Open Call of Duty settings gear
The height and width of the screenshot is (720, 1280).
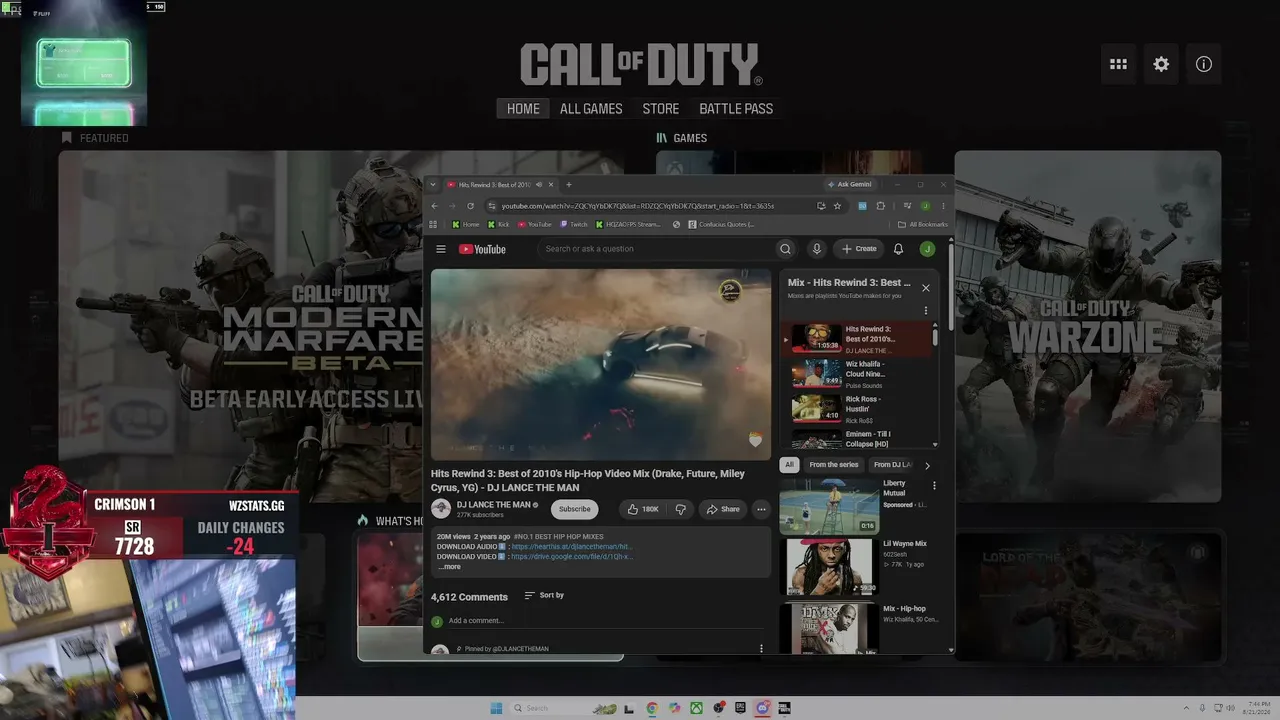1161,64
